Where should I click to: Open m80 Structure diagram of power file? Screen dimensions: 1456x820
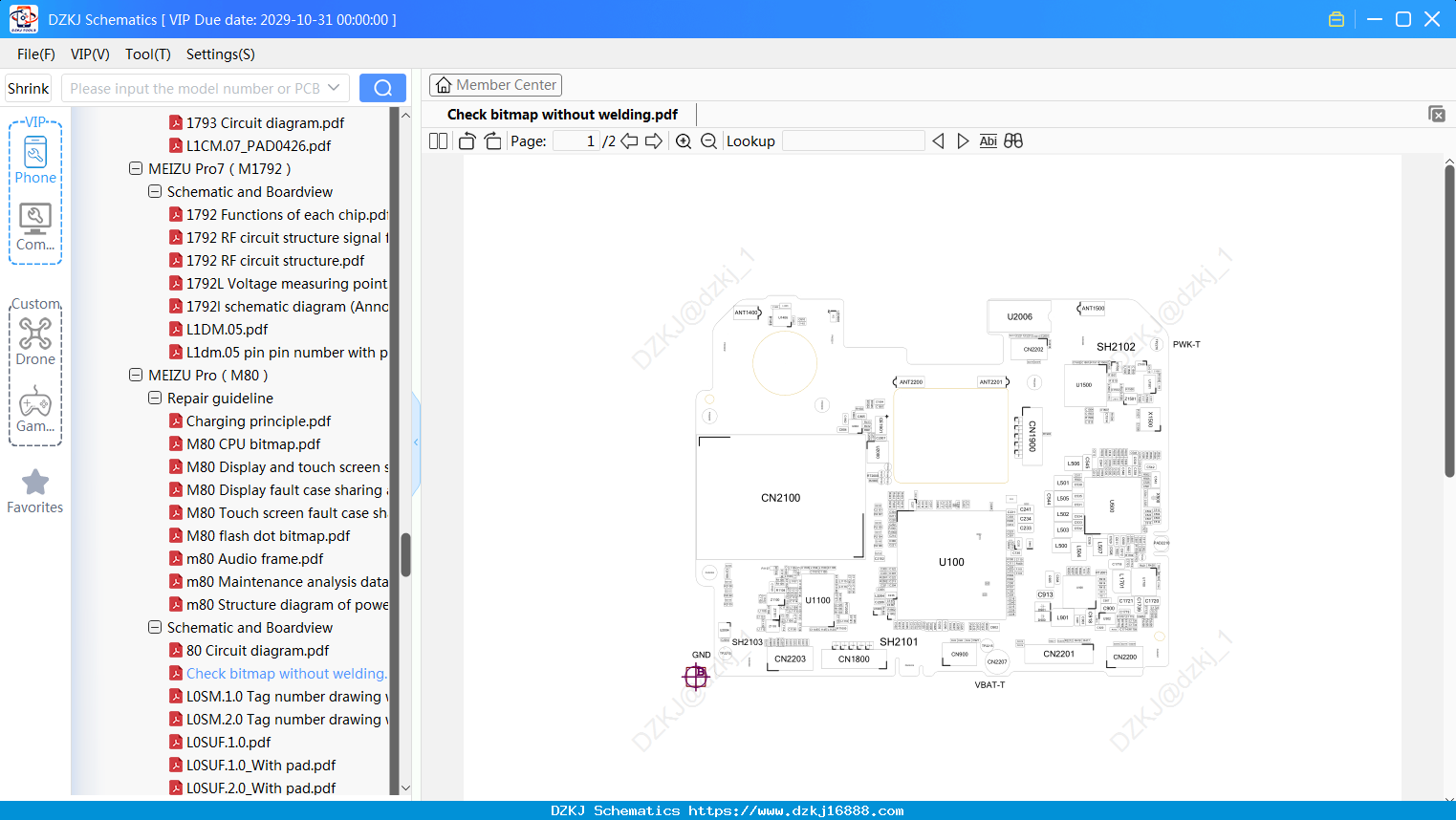click(287, 604)
